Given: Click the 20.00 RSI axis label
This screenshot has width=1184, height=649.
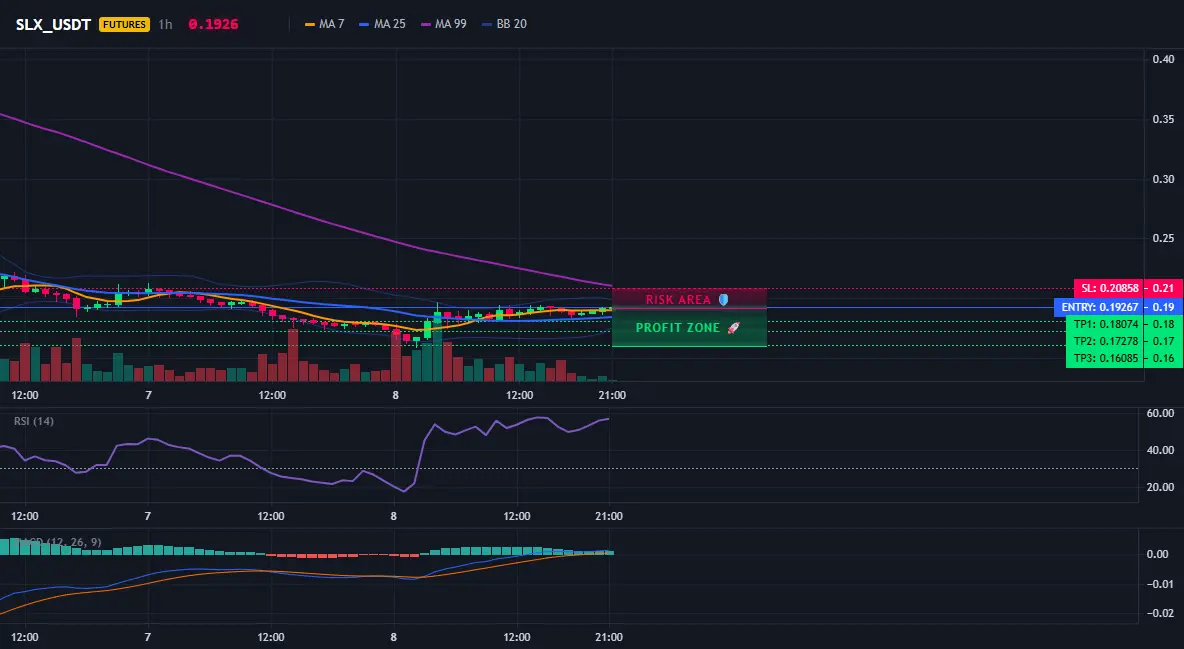Looking at the screenshot, I should pos(1160,487).
